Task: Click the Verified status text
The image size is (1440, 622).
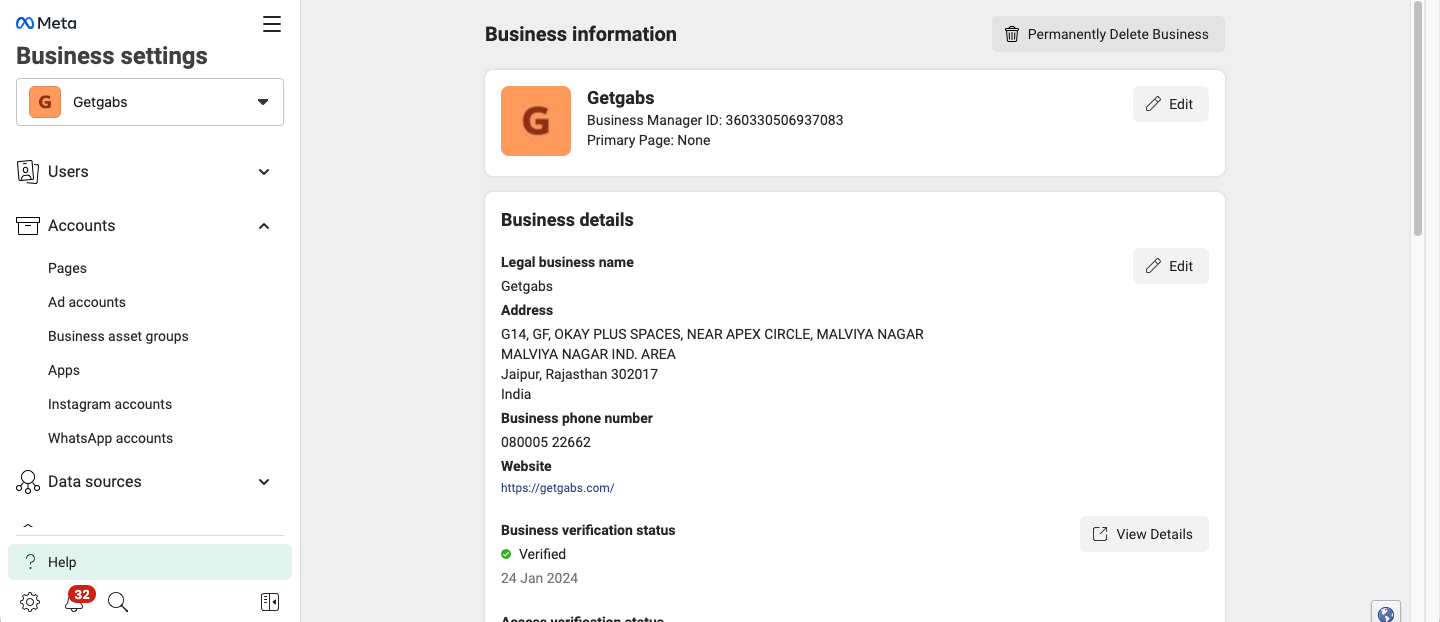Action: click(x=542, y=554)
